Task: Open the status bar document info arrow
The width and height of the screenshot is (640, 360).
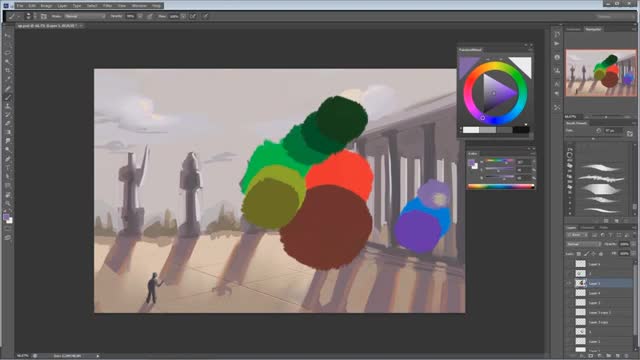Action: (x=98, y=356)
